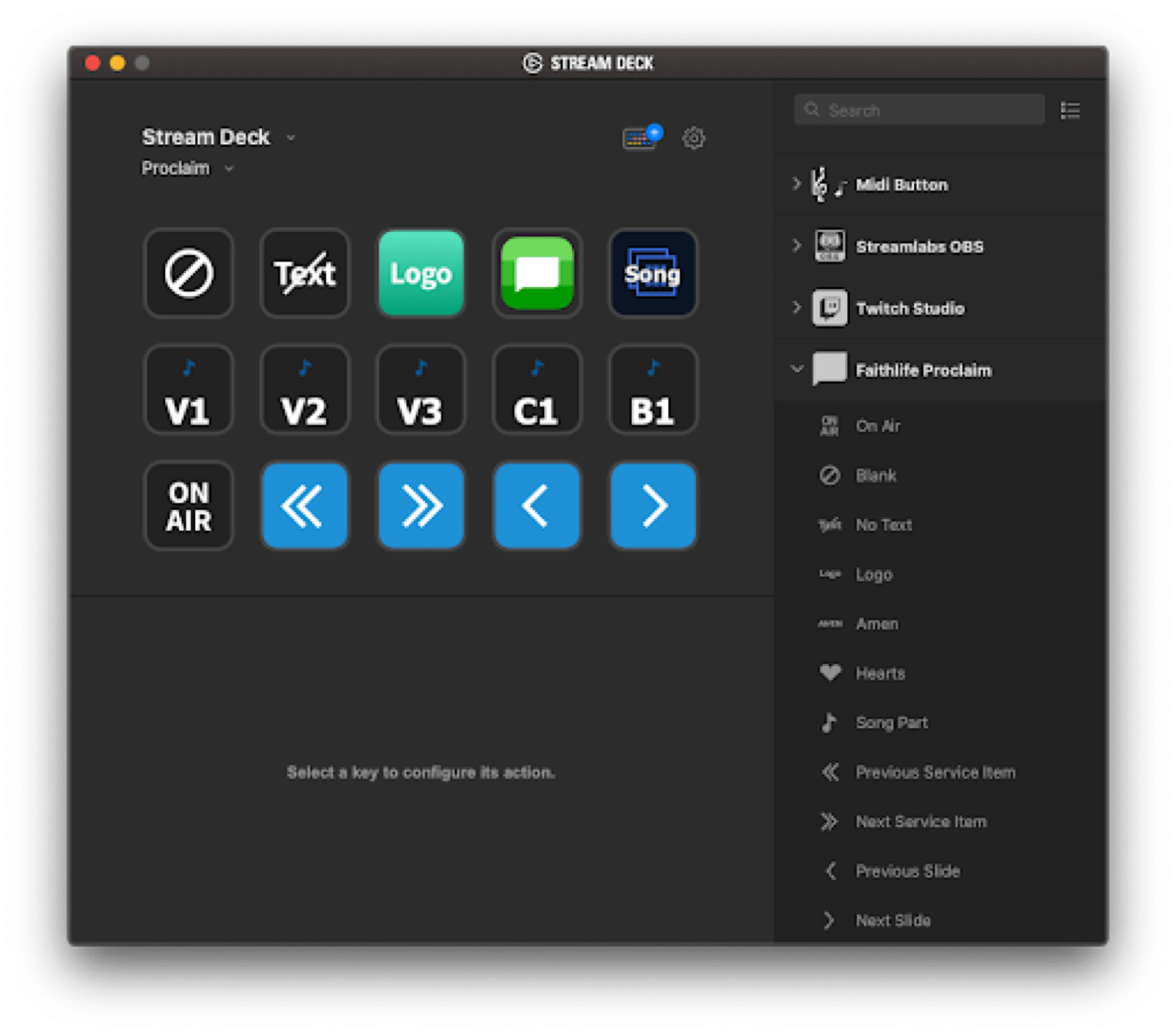Select the Hearts action label

click(881, 673)
